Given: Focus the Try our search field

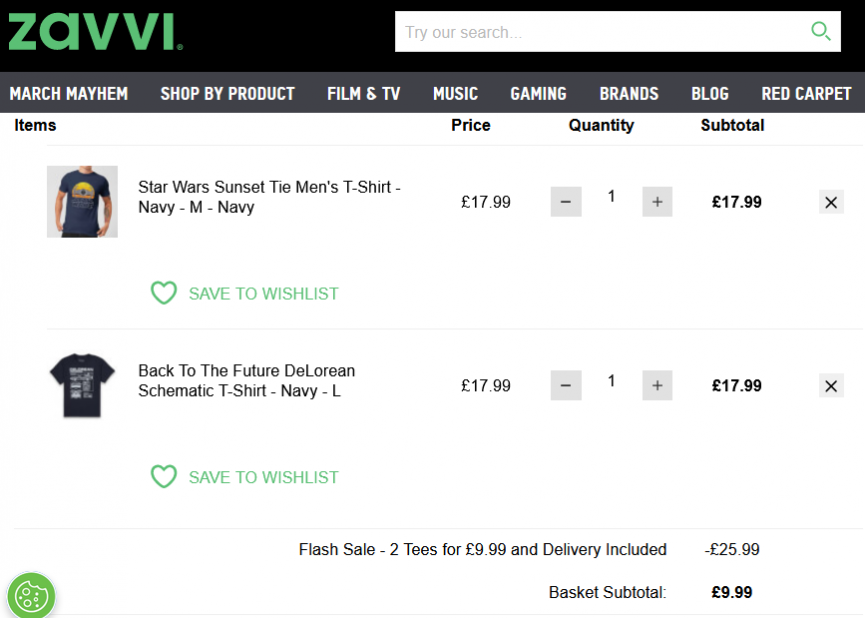Looking at the screenshot, I should (x=601, y=32).
